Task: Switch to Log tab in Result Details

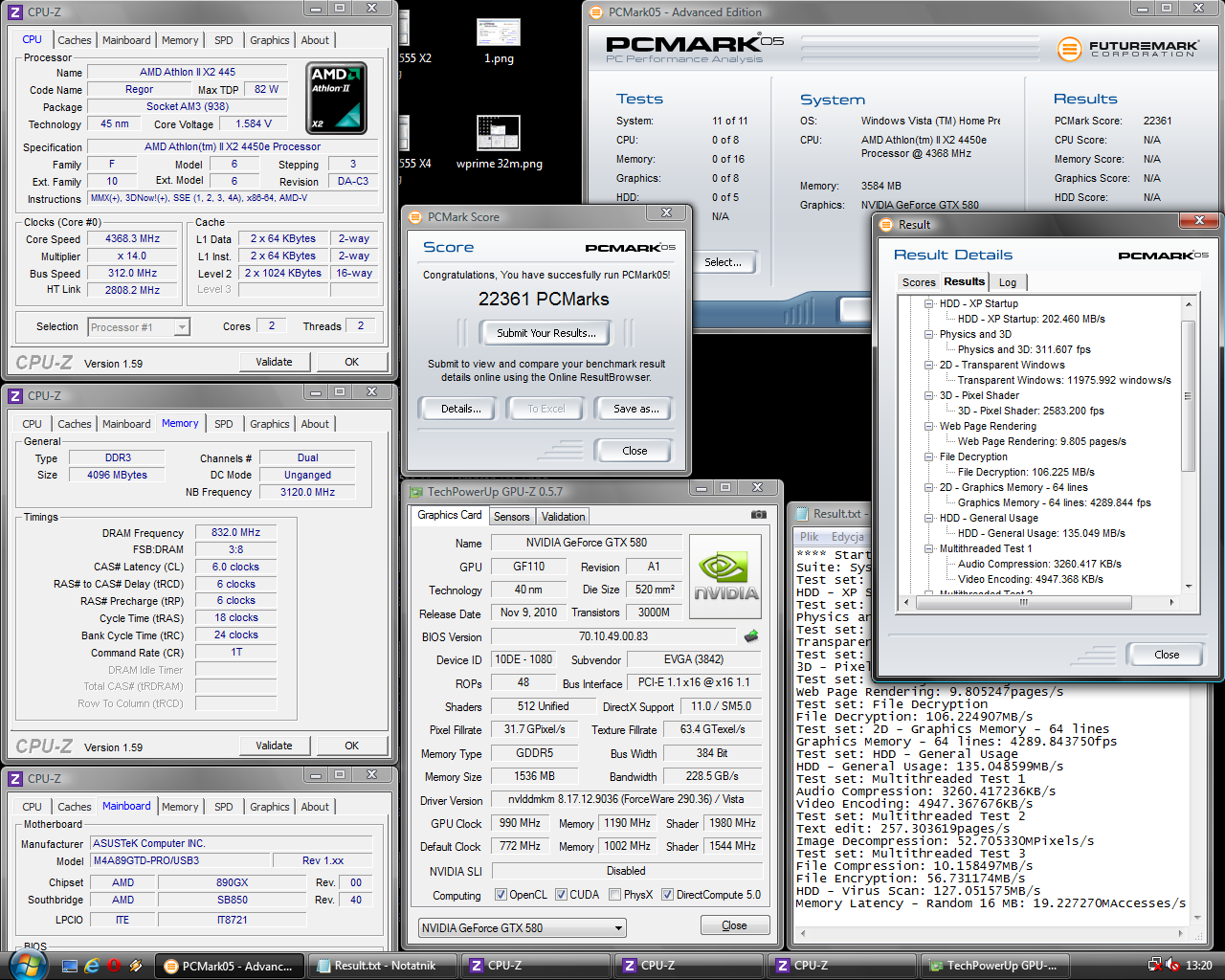Action: [x=1008, y=282]
